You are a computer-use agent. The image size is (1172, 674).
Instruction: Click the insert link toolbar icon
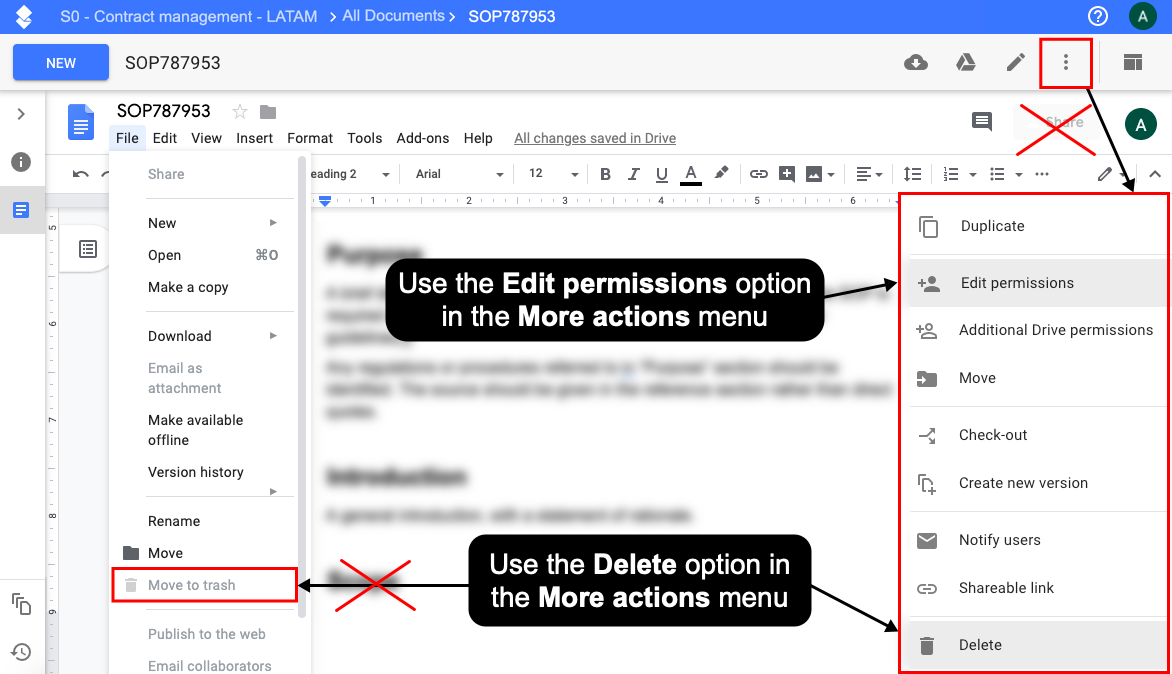[758, 174]
